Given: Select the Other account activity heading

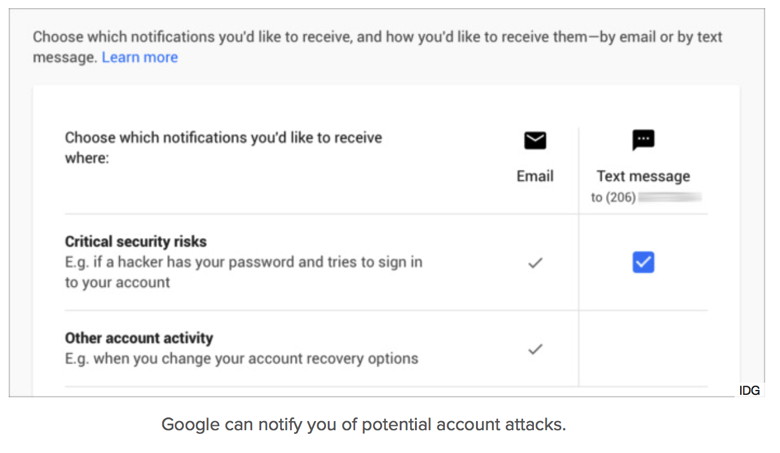Looking at the screenshot, I should 139,338.
